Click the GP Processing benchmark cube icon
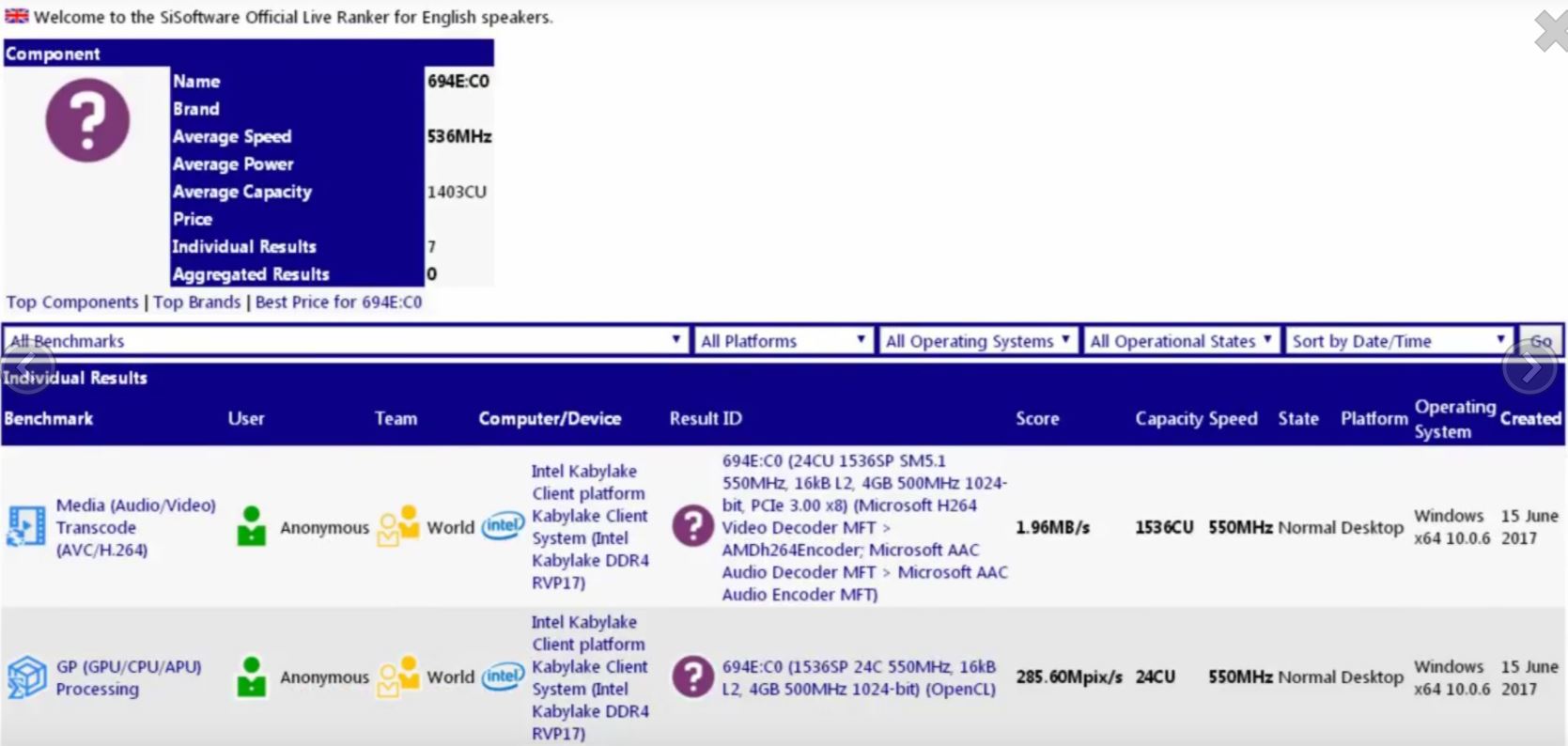 [x=26, y=676]
